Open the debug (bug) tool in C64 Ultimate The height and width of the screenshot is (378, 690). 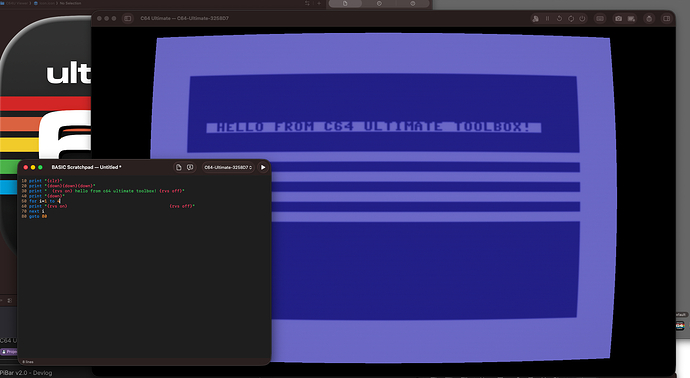649,18
